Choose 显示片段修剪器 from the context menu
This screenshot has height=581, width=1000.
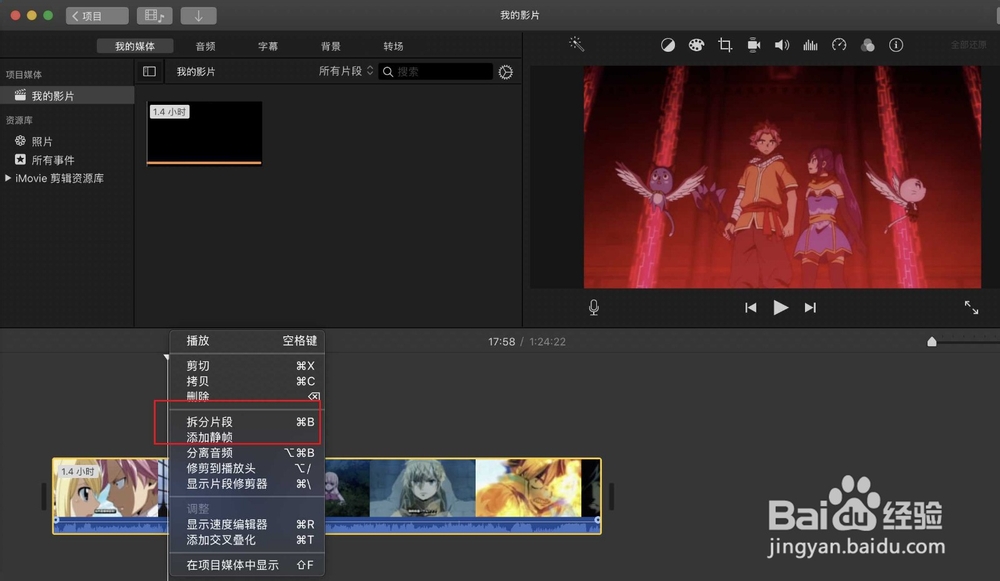[x=247, y=483]
